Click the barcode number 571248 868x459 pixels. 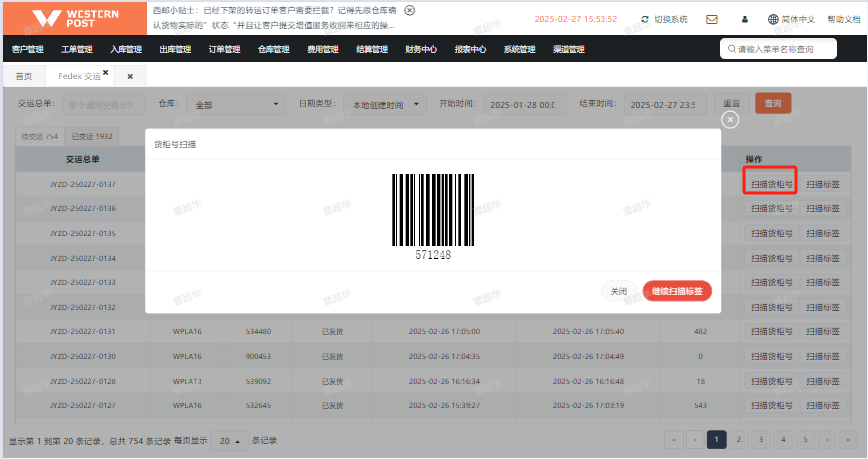pyautogui.click(x=433, y=255)
